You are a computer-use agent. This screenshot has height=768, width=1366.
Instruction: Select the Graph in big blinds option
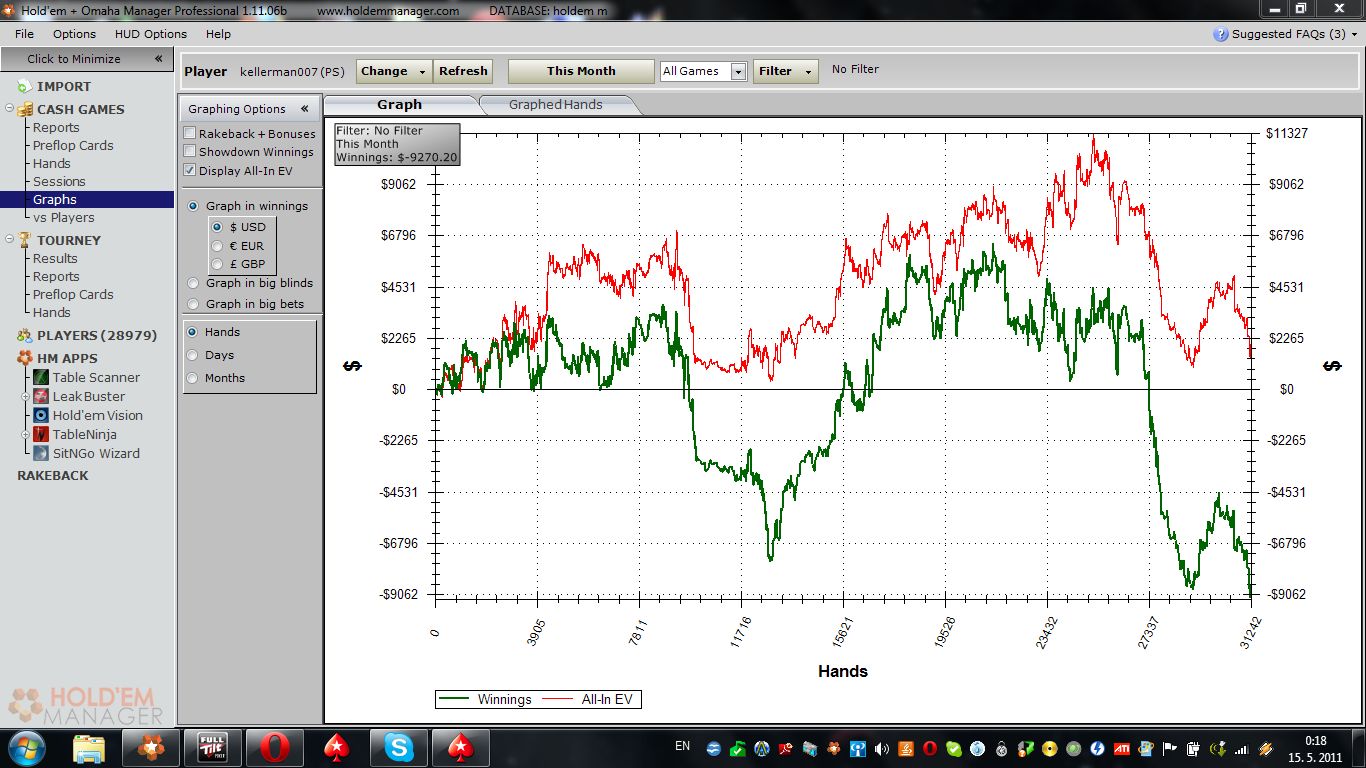193,283
